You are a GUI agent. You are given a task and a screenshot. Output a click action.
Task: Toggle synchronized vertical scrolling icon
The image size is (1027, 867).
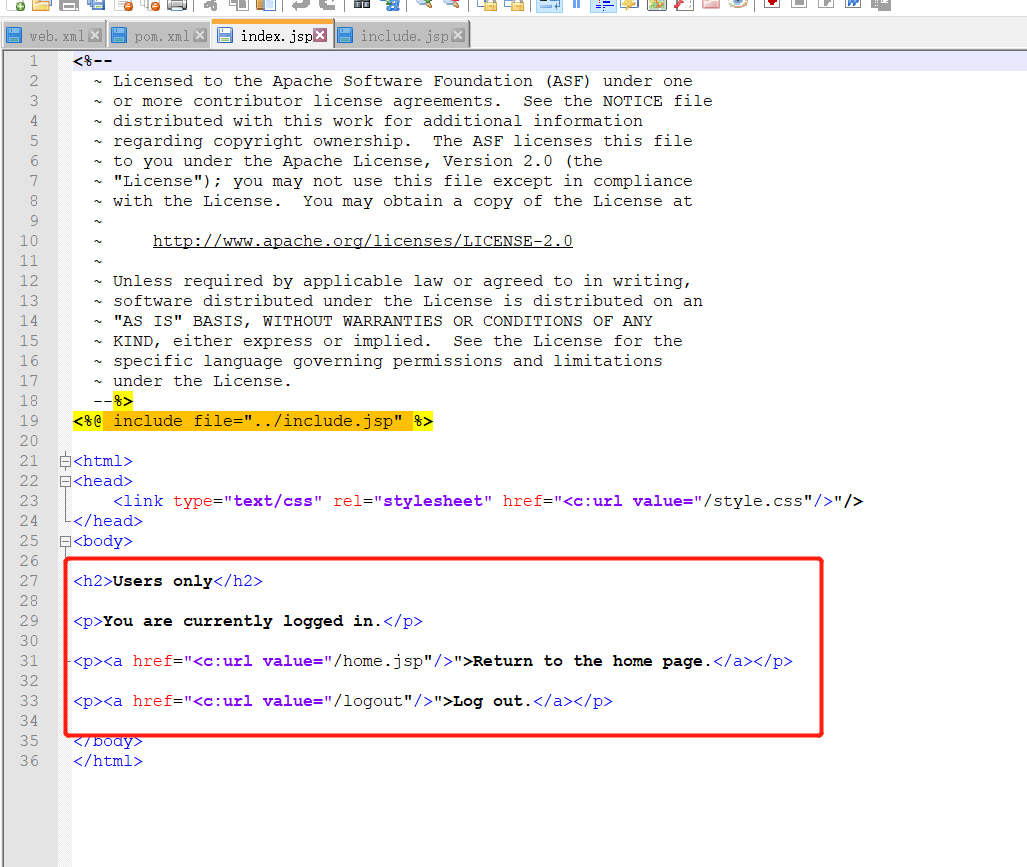[x=487, y=4]
